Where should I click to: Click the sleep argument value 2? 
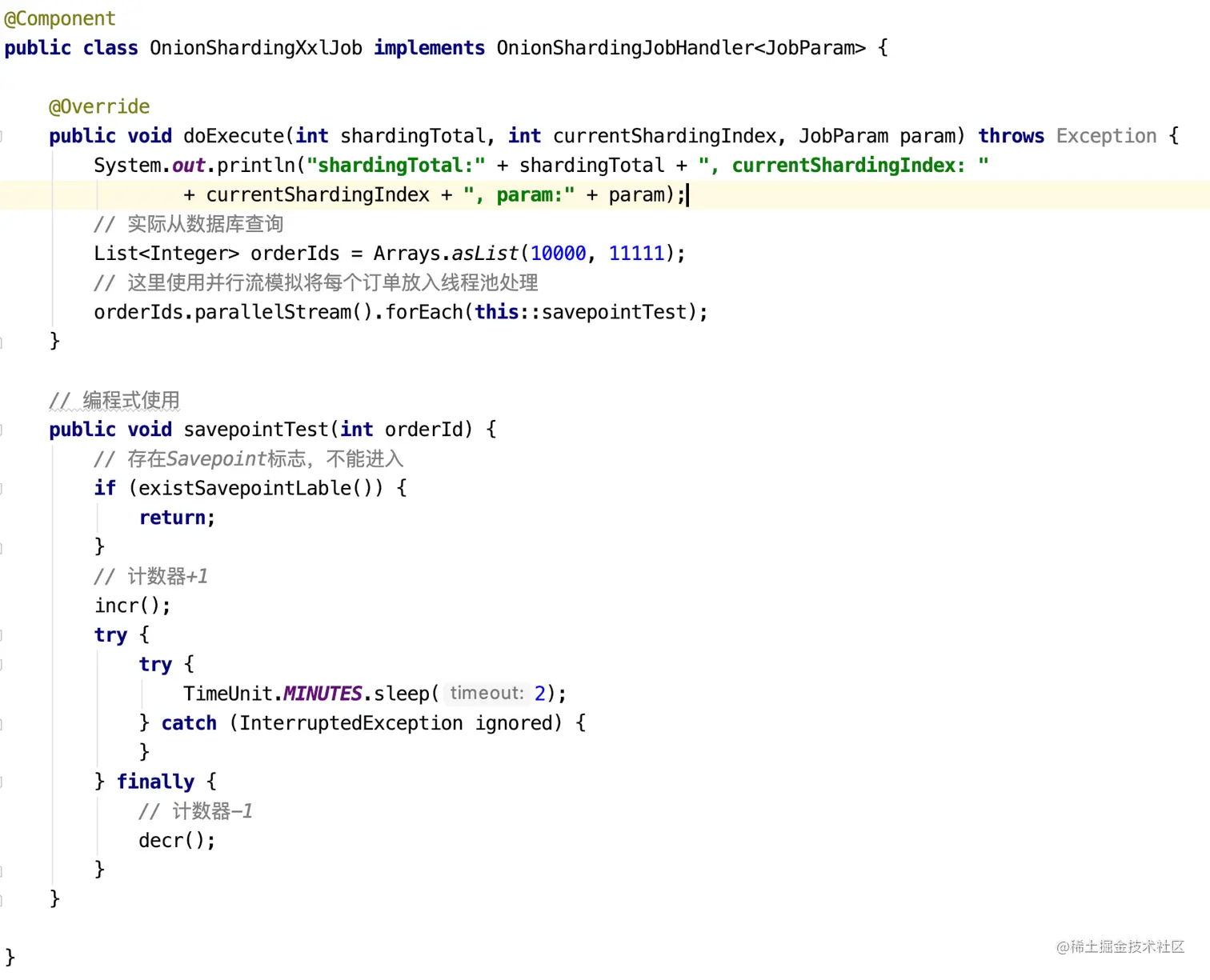coord(540,694)
